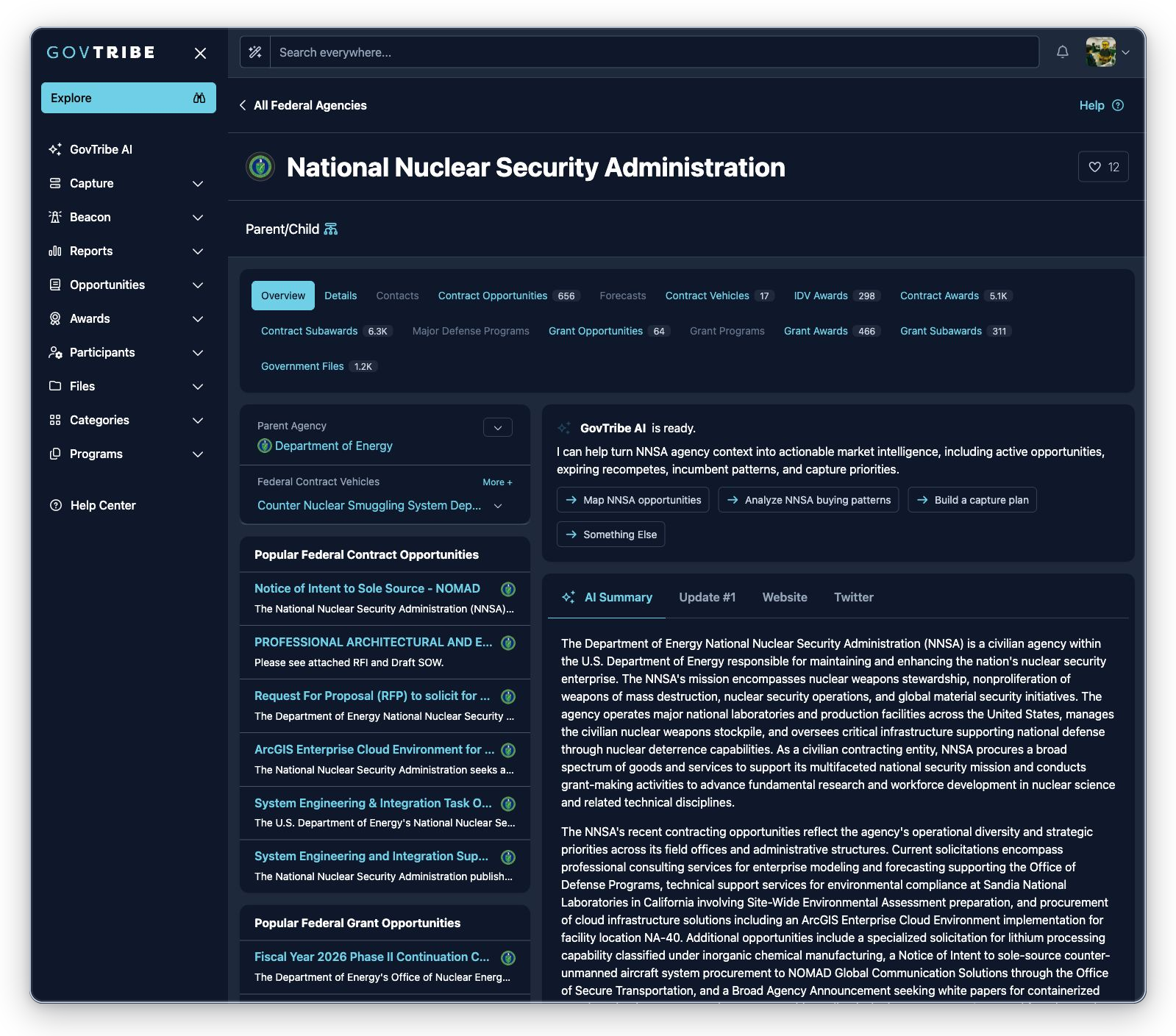The height and width of the screenshot is (1036, 1176).
Task: Open Request For Proposal (RFP) to solicit link
Action: click(x=372, y=696)
